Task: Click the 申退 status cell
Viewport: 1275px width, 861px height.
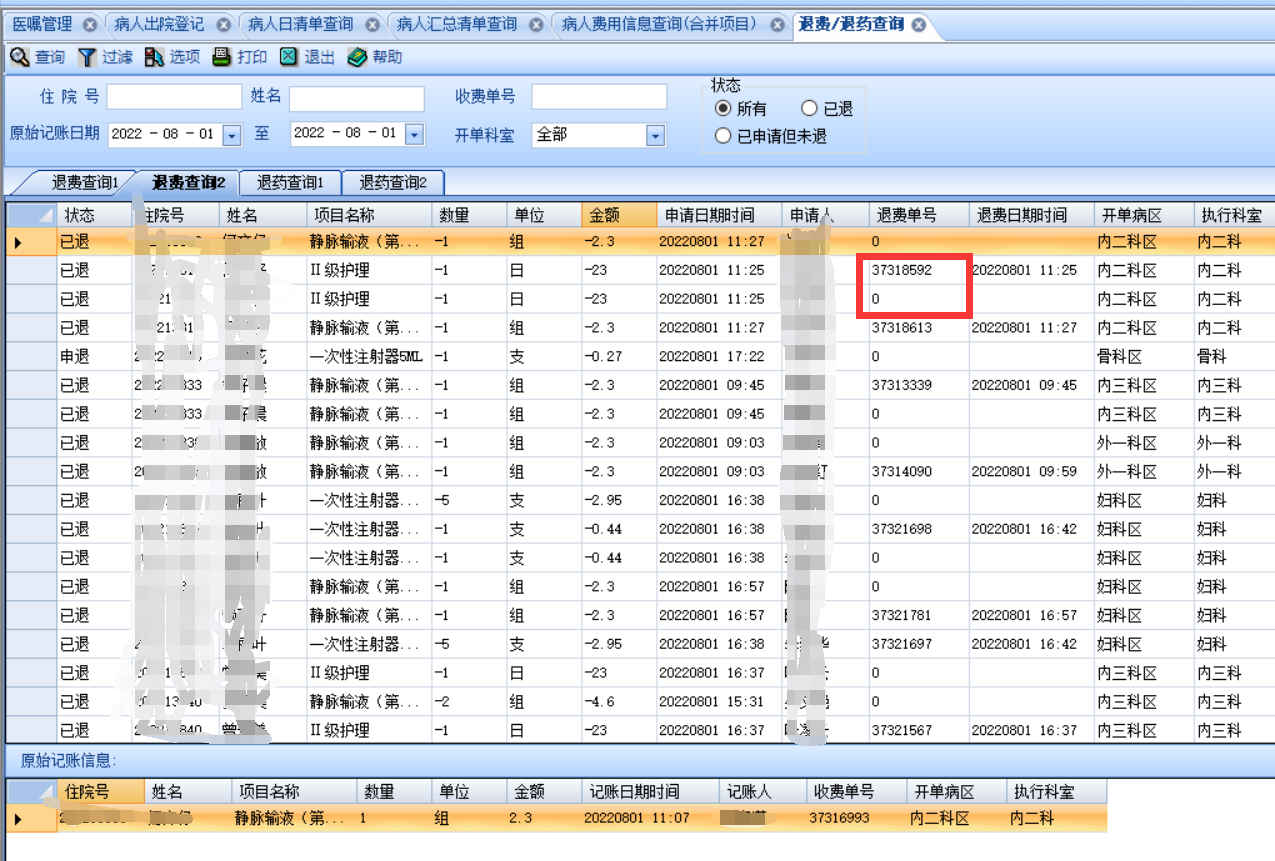Action: [x=95, y=356]
